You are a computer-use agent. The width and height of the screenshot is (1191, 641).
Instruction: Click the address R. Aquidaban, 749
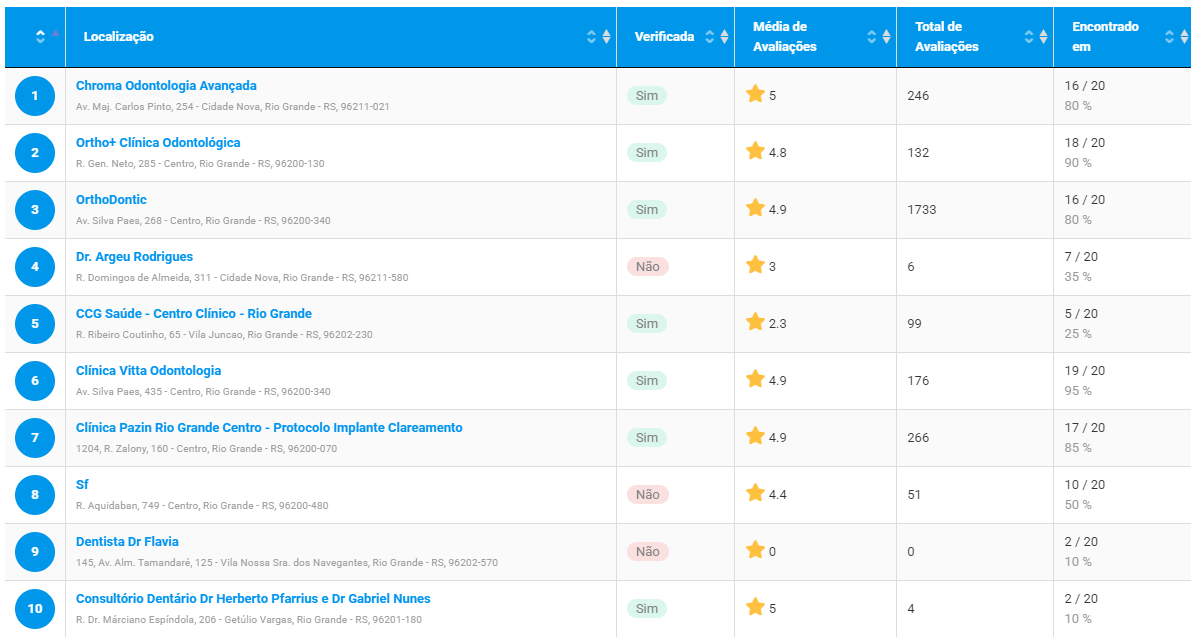click(202, 506)
